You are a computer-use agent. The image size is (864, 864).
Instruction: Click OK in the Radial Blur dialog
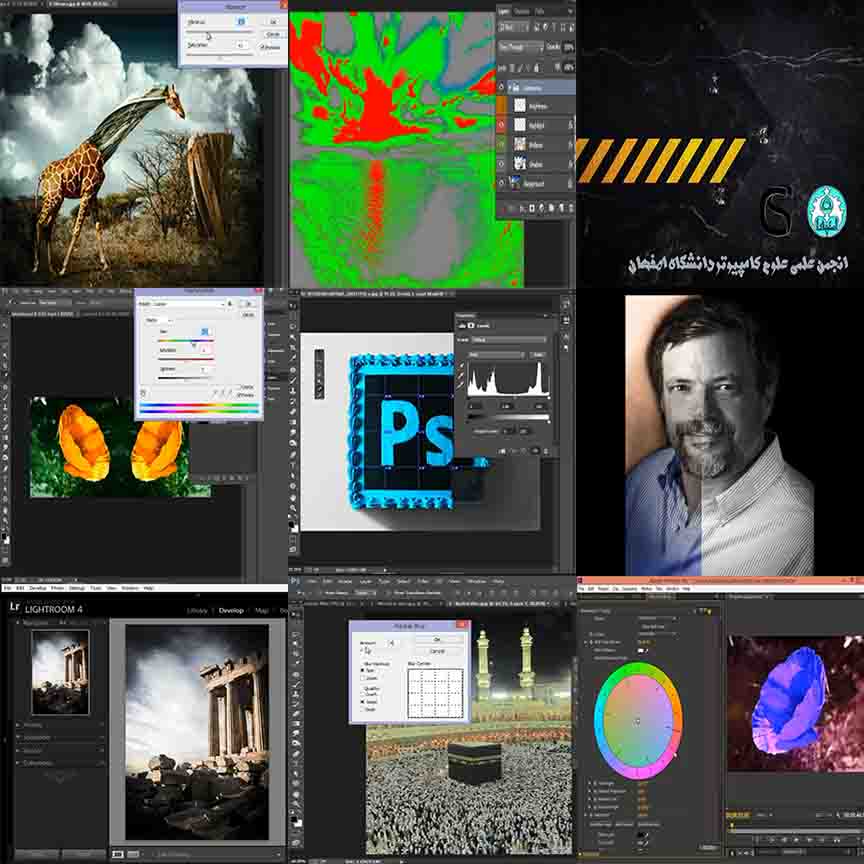tap(436, 639)
